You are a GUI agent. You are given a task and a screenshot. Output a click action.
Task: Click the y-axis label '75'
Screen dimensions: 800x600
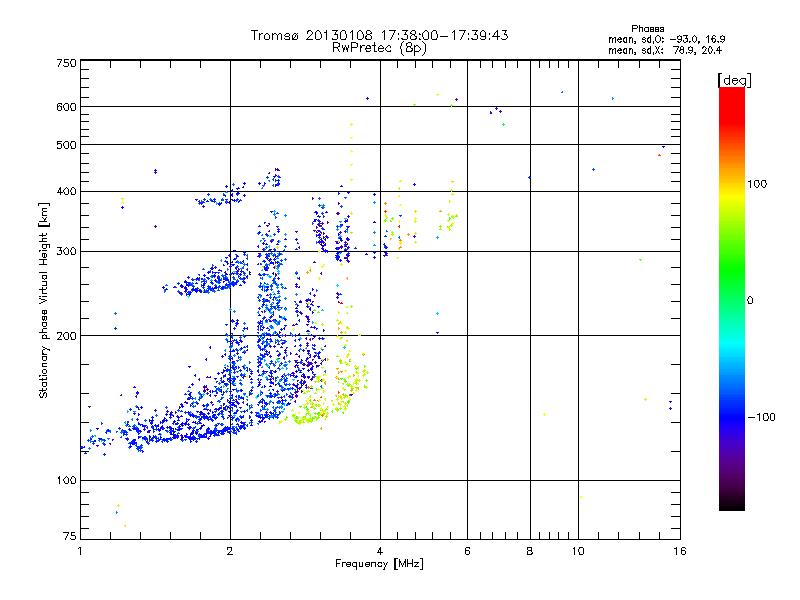pyautogui.click(x=70, y=536)
